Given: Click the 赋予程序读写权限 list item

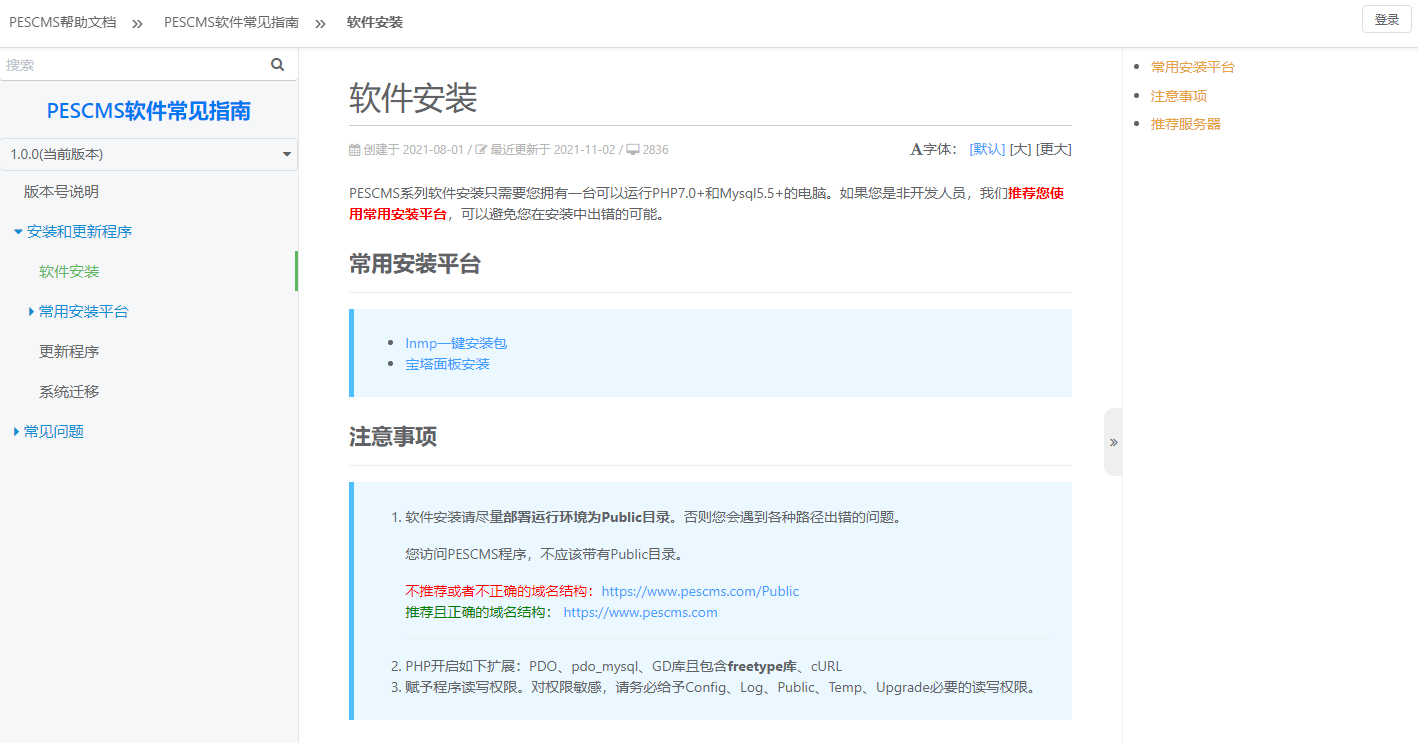Looking at the screenshot, I should click(x=721, y=687).
